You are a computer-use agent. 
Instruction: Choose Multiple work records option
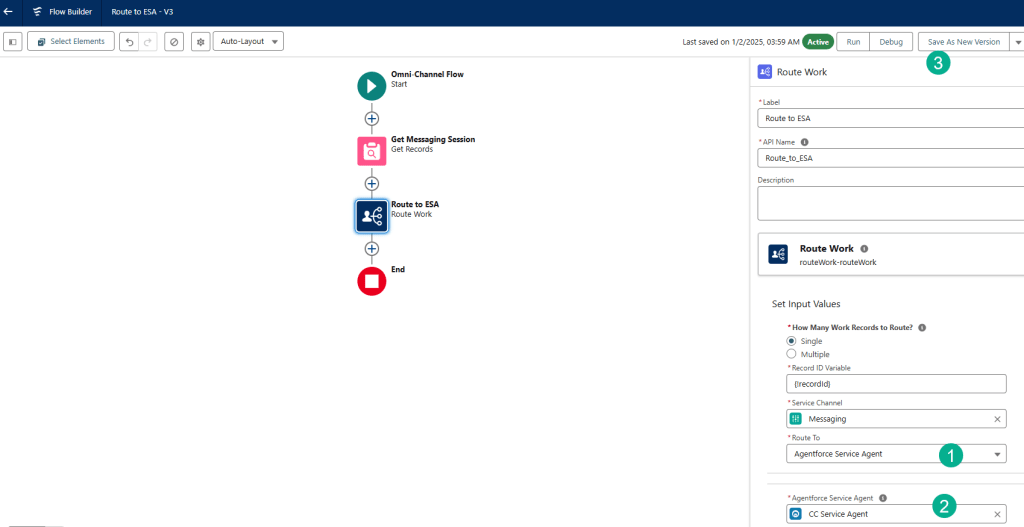pos(792,354)
